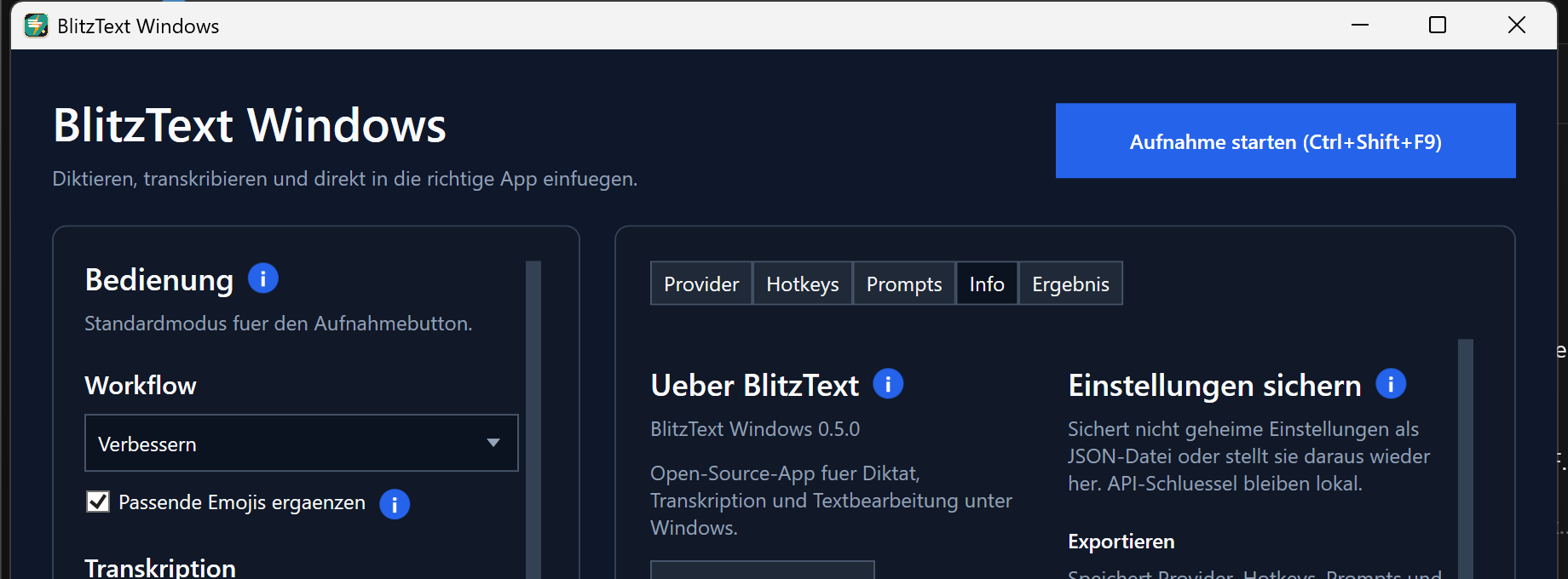Toggle Passende Emojis ergaenzen checkbox

pyautogui.click(x=98, y=502)
